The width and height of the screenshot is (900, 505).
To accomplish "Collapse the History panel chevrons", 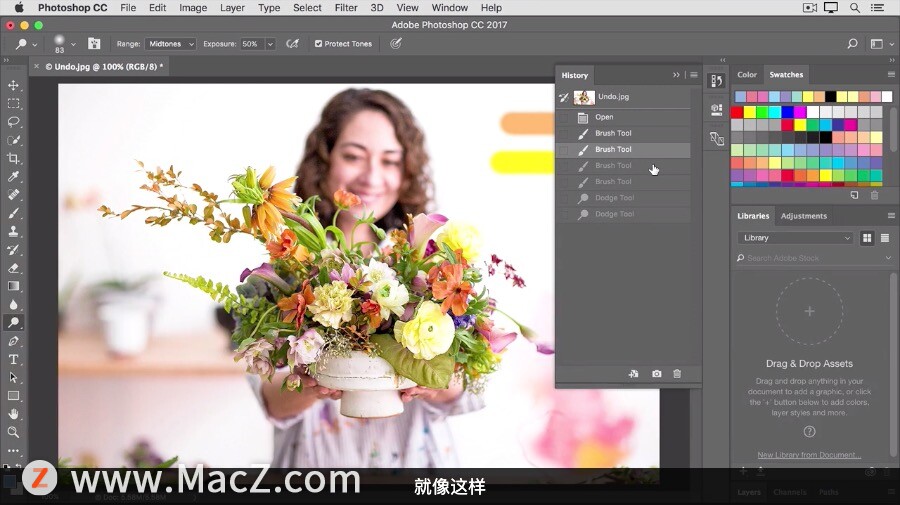I will pyautogui.click(x=676, y=75).
